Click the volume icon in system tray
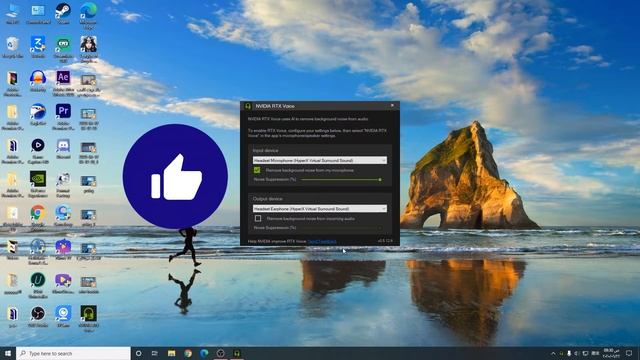This screenshot has width=640, height=360. pos(577,353)
